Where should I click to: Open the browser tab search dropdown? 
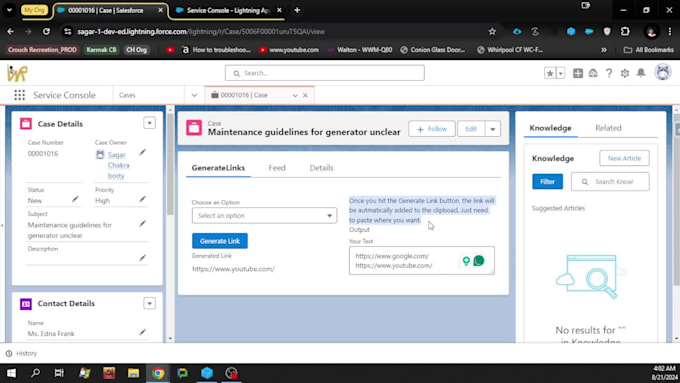pos(9,10)
